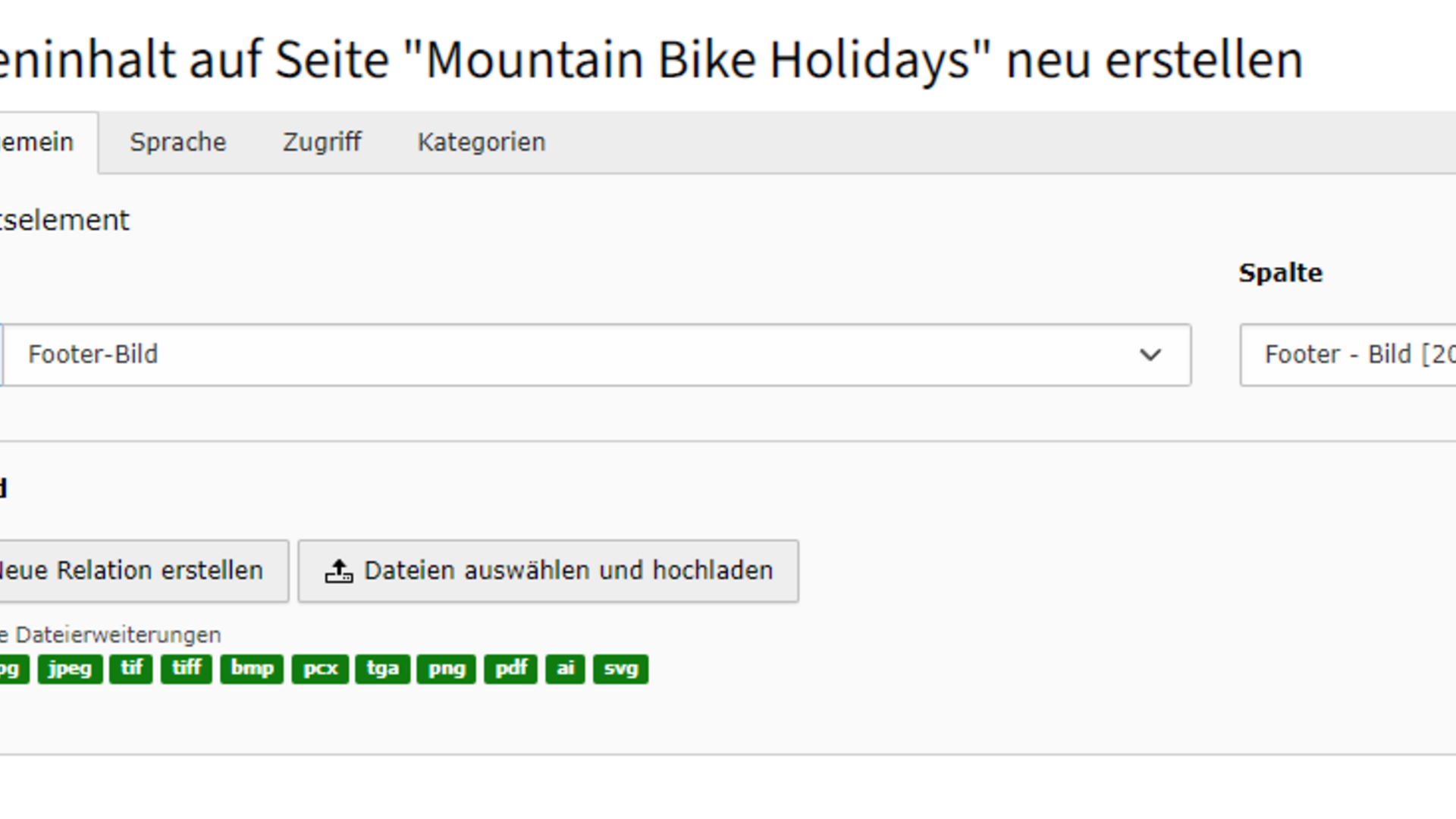
Task: Click the partially visible jpg badge
Action: [x=11, y=669]
